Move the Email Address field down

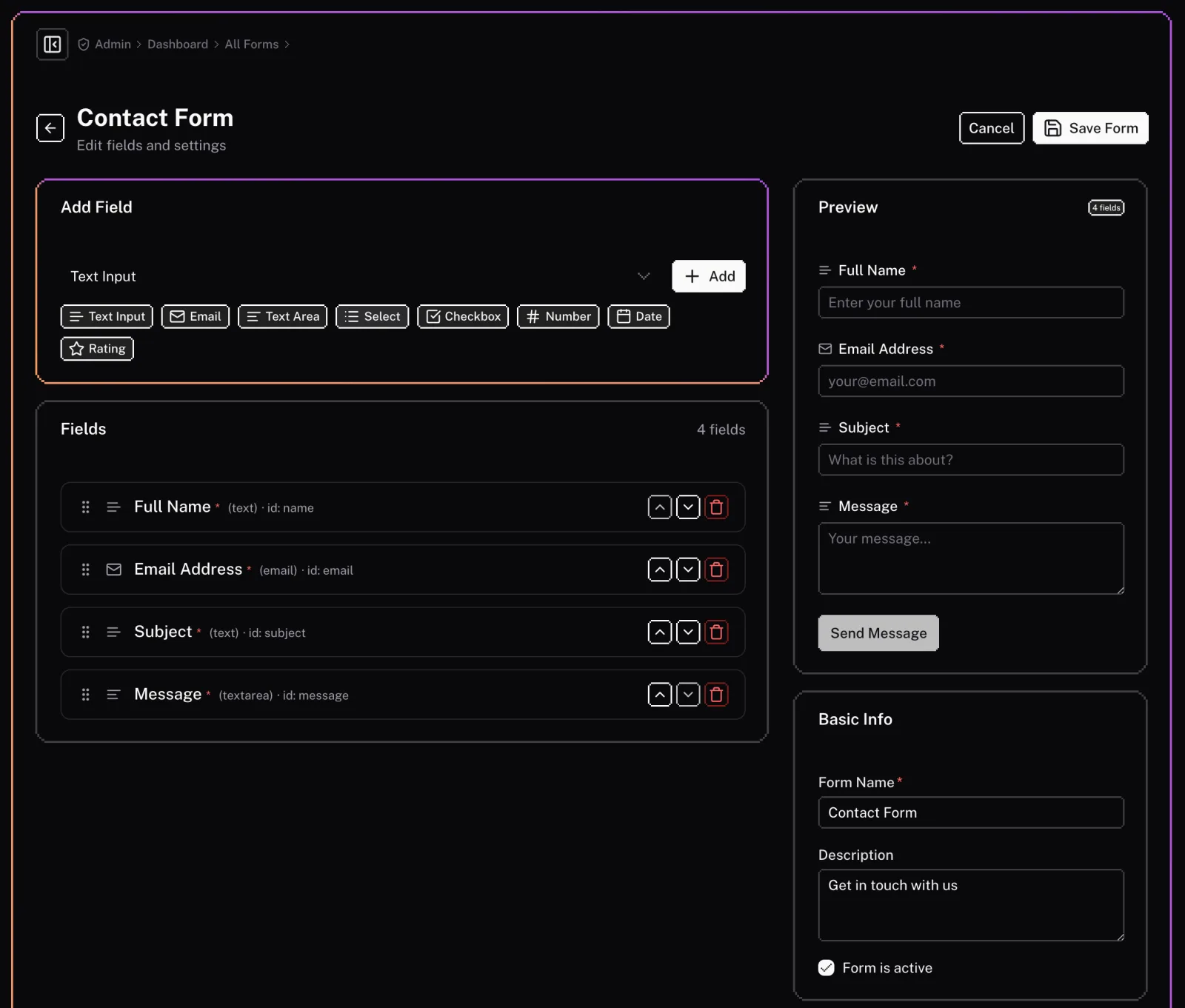(688, 570)
